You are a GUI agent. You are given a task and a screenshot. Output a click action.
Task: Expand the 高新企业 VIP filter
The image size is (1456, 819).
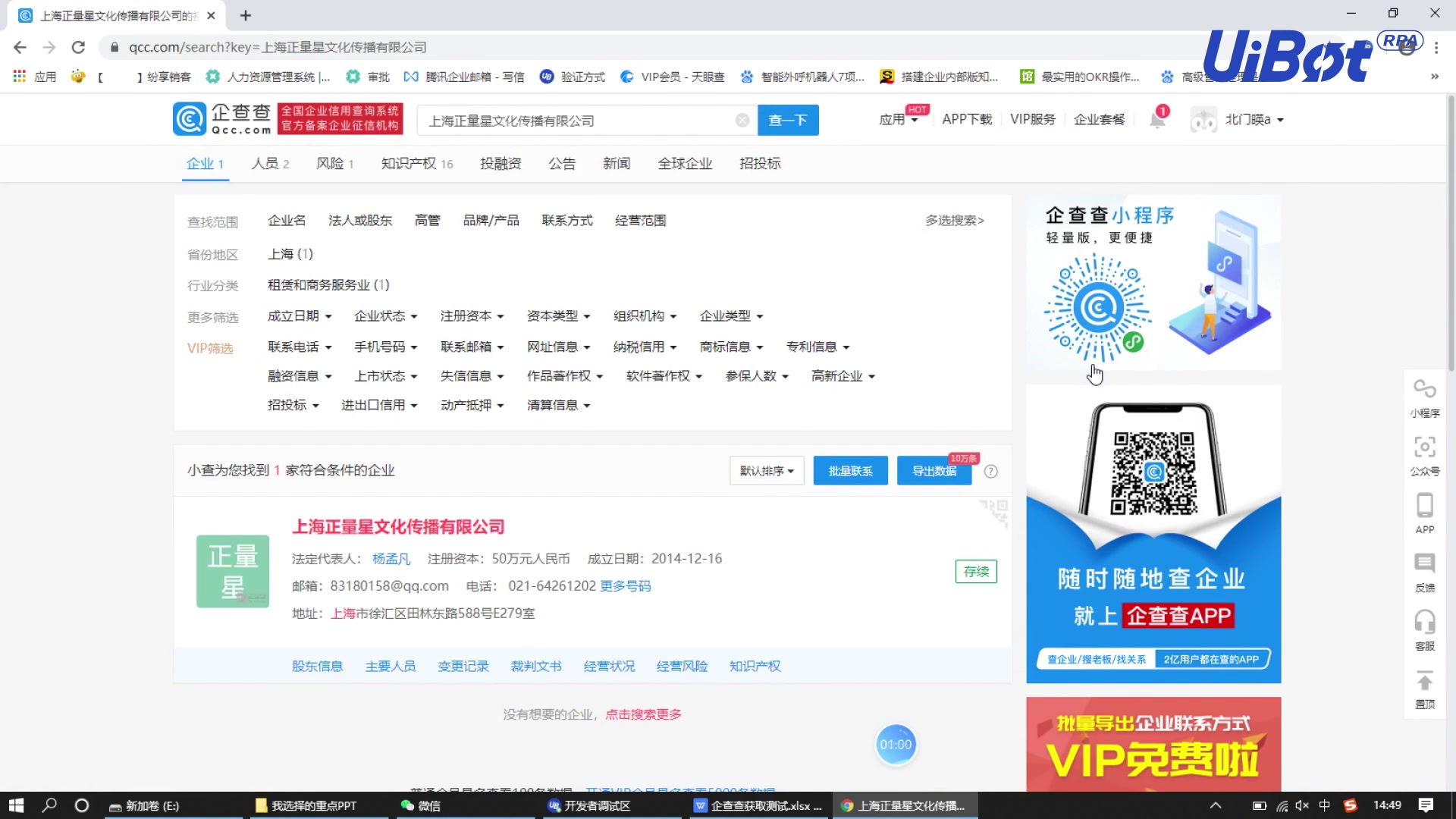click(x=843, y=376)
